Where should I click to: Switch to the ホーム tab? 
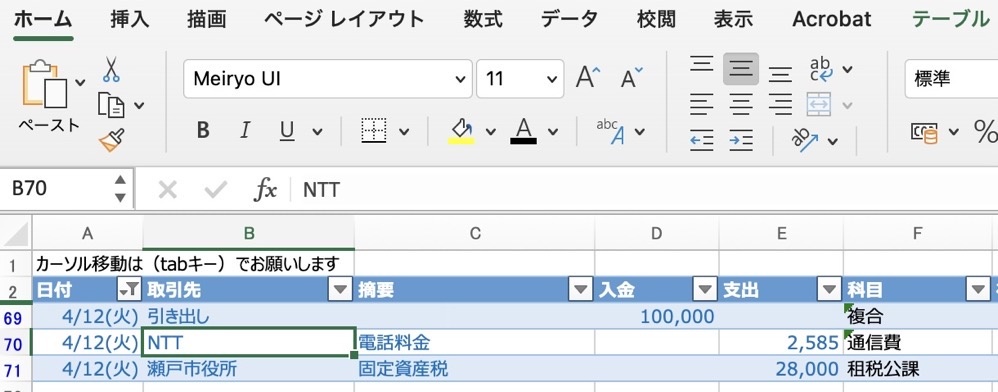pos(43,20)
